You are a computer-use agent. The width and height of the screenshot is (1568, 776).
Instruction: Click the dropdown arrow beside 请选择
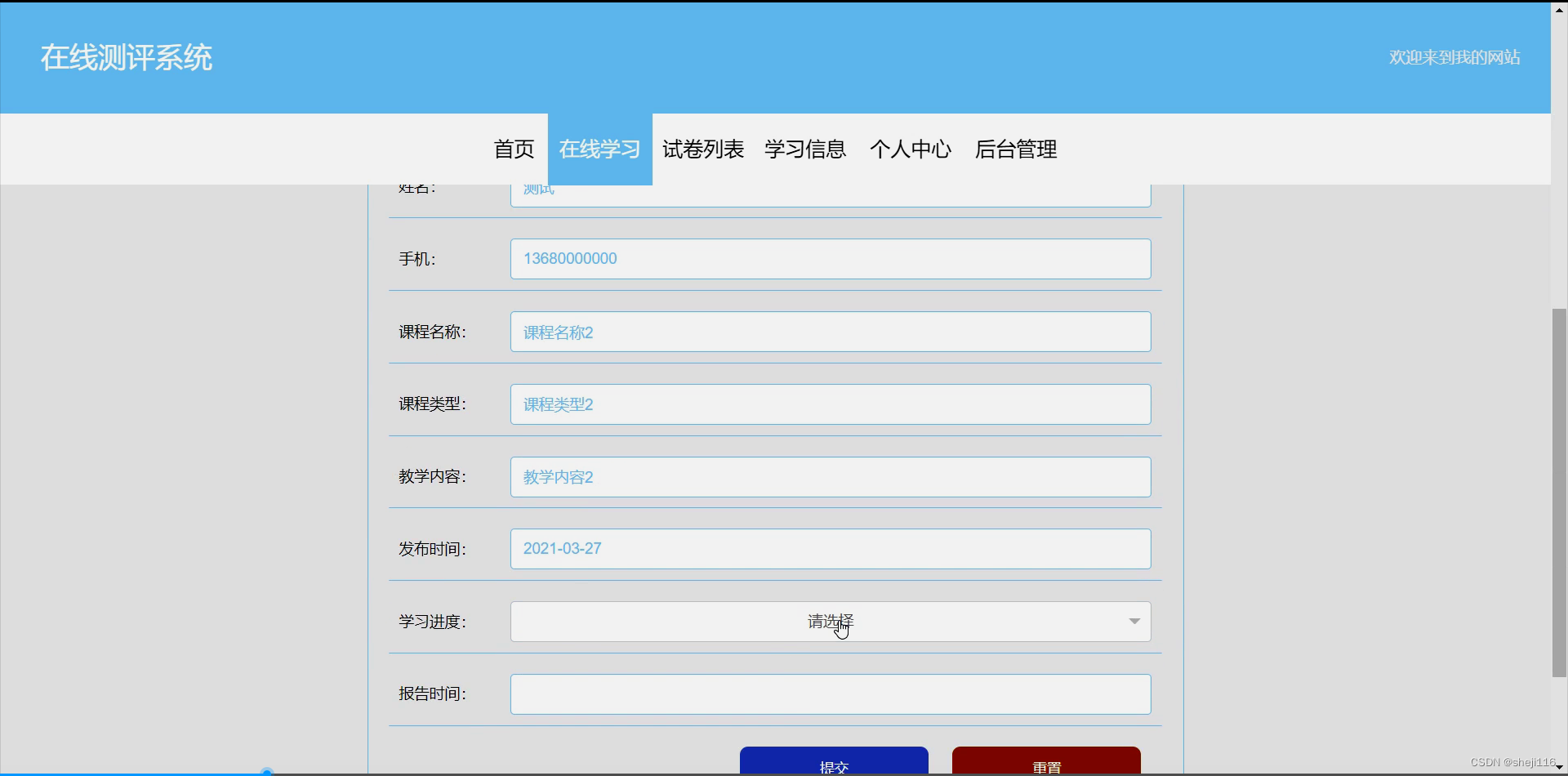tap(1133, 621)
